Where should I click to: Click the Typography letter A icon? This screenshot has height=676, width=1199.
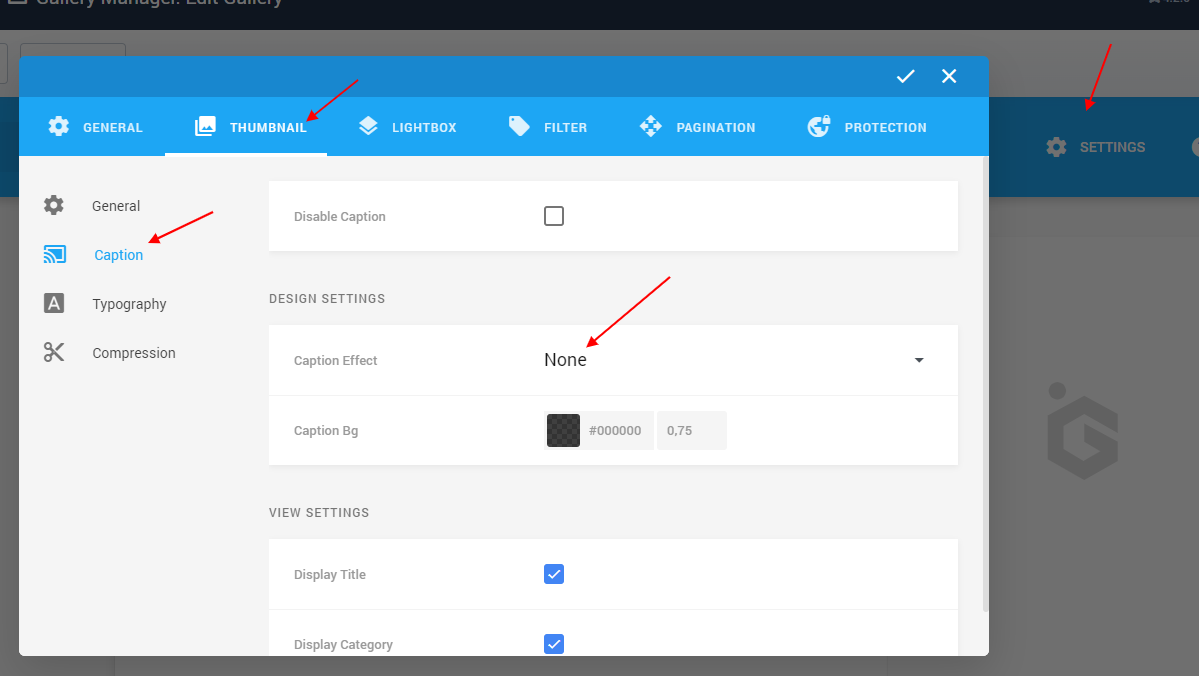(54, 303)
